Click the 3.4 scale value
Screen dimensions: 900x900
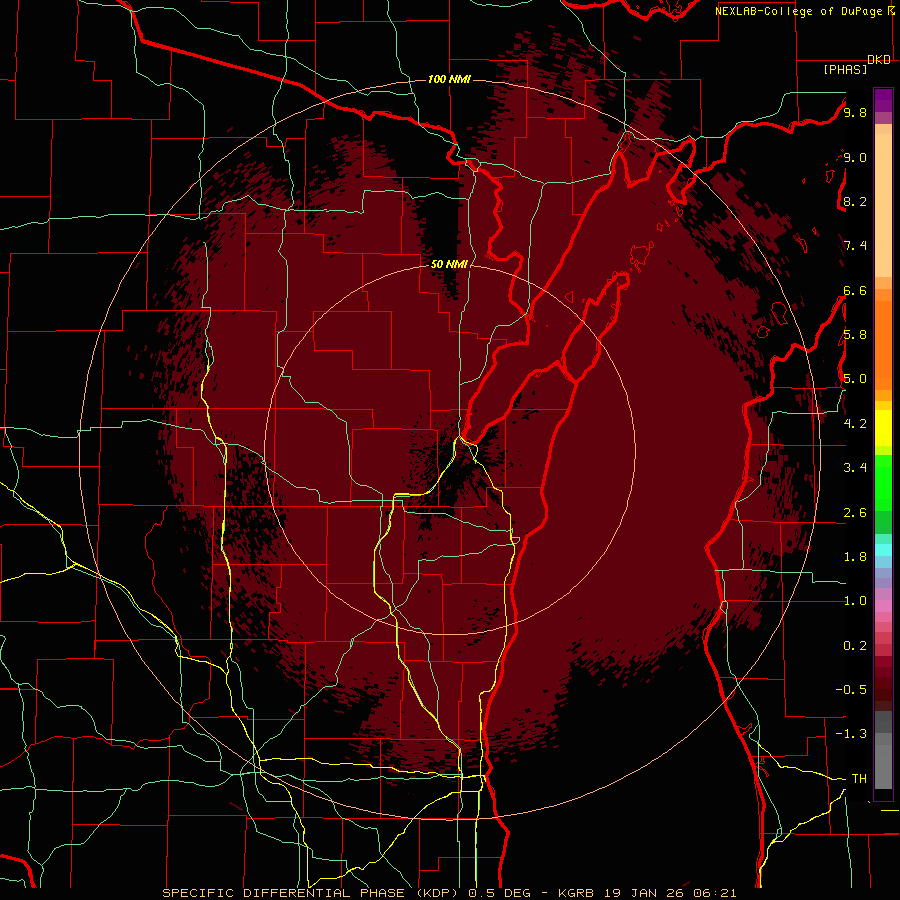pyautogui.click(x=855, y=468)
